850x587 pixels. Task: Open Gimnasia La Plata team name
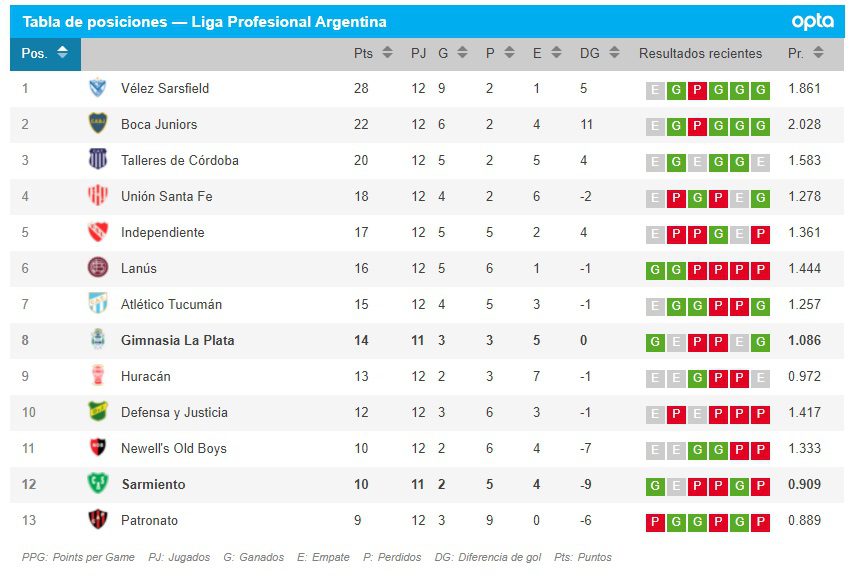177,340
